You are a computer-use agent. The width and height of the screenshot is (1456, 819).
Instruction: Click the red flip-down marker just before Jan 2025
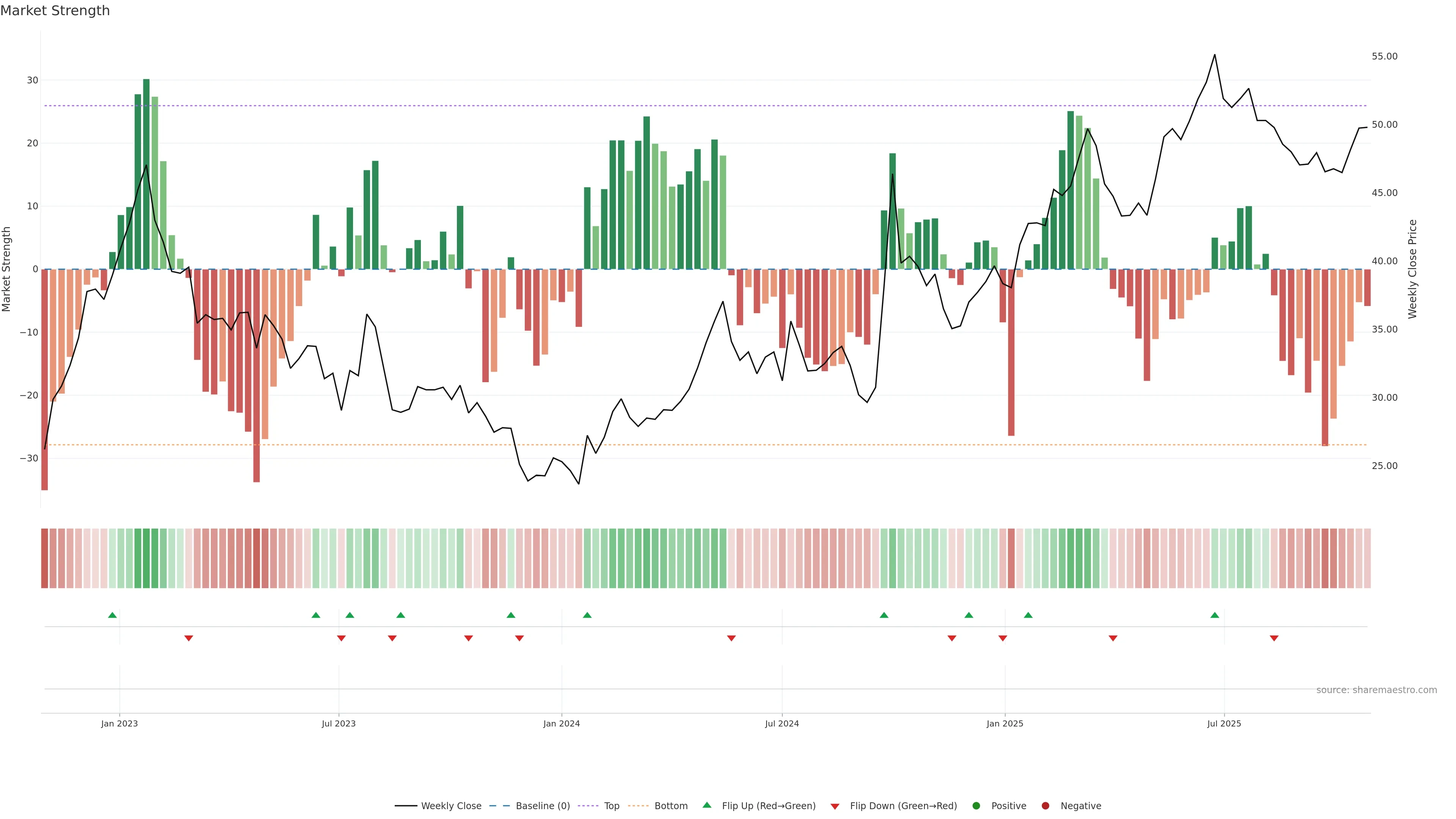click(1003, 638)
